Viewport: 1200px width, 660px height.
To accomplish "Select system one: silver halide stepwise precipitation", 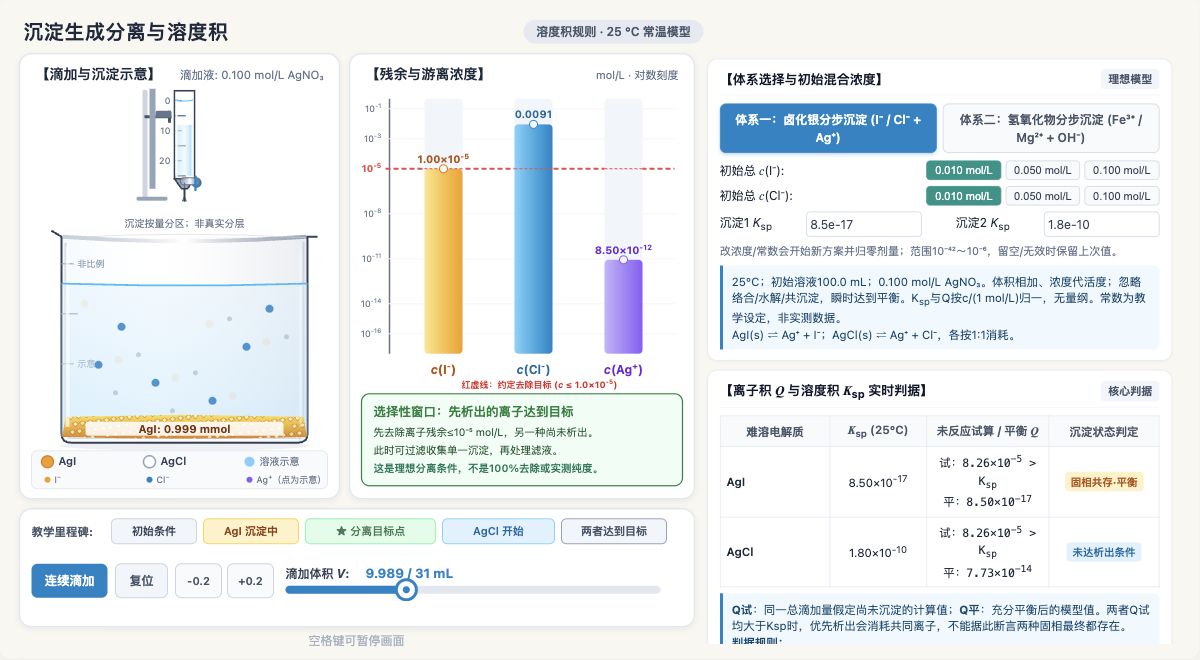I will pyautogui.click(x=828, y=128).
